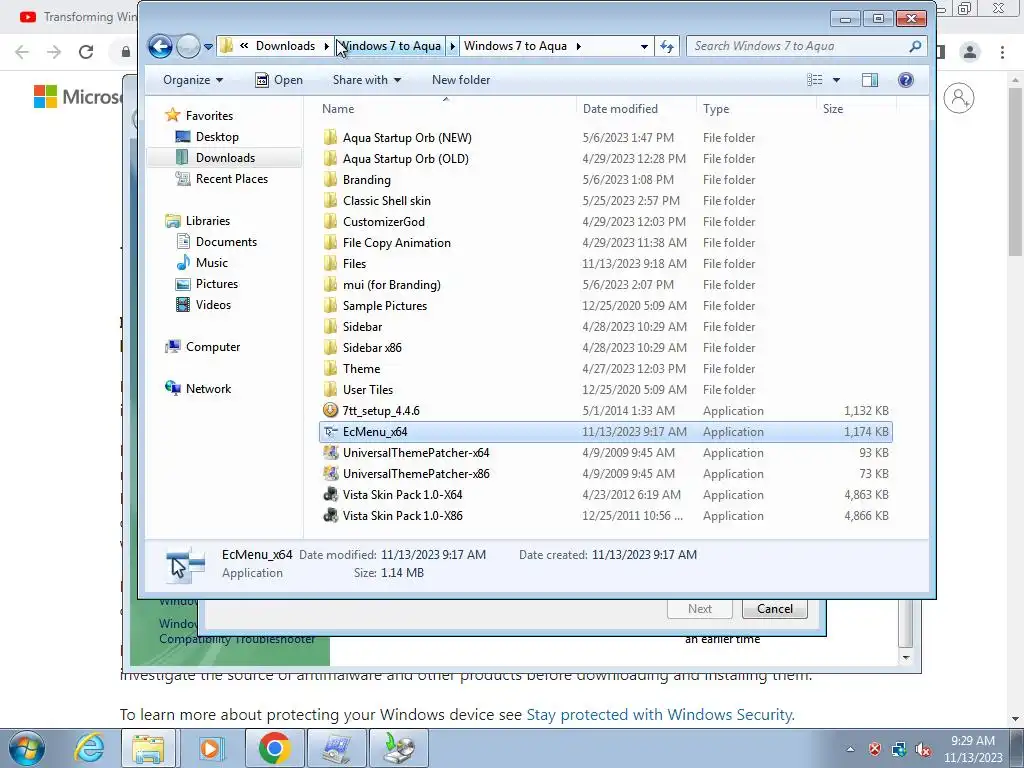The width and height of the screenshot is (1024, 768).
Task: Click the Chrome reload button
Action: pyautogui.click(x=86, y=52)
